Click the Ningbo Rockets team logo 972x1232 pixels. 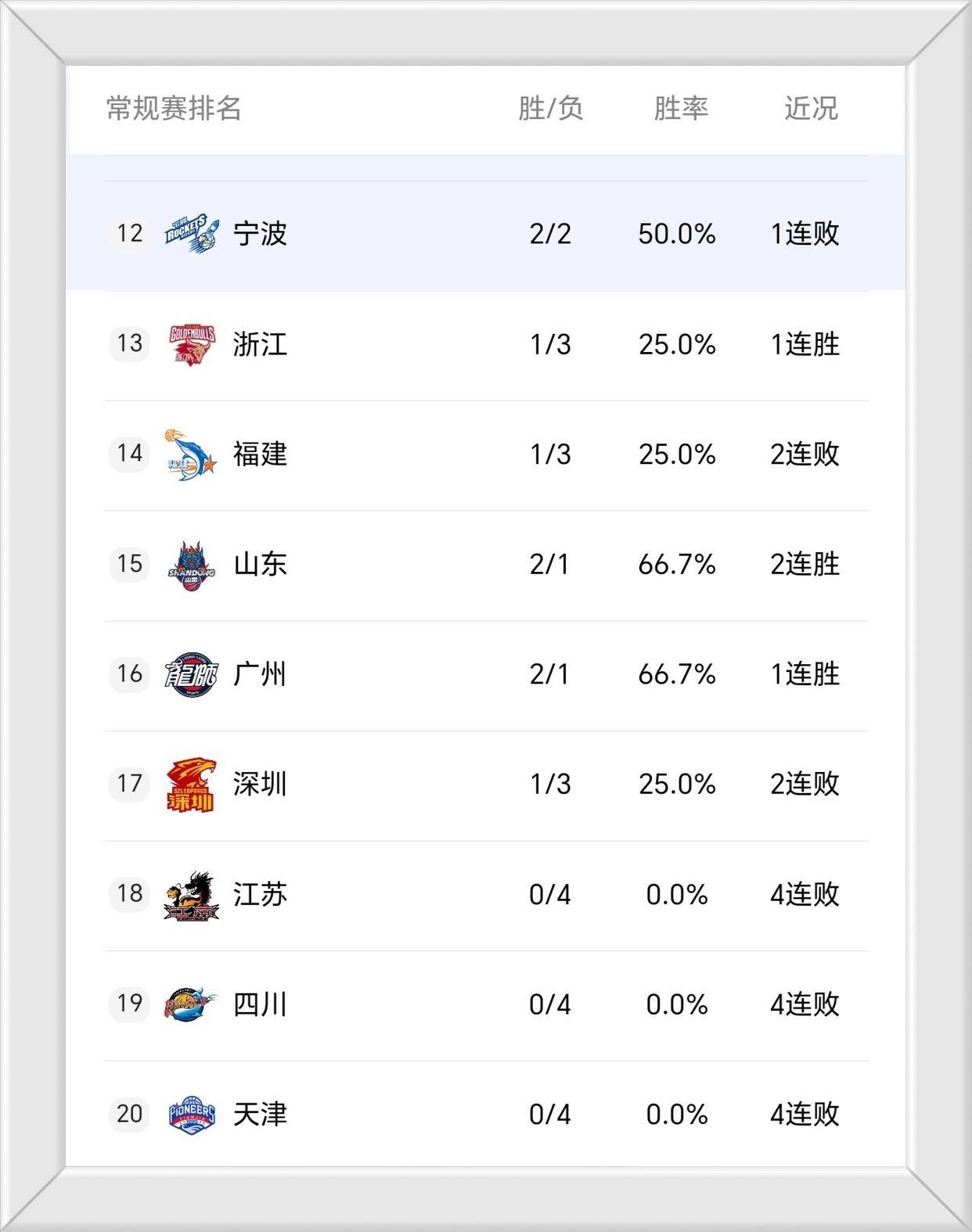(191, 232)
